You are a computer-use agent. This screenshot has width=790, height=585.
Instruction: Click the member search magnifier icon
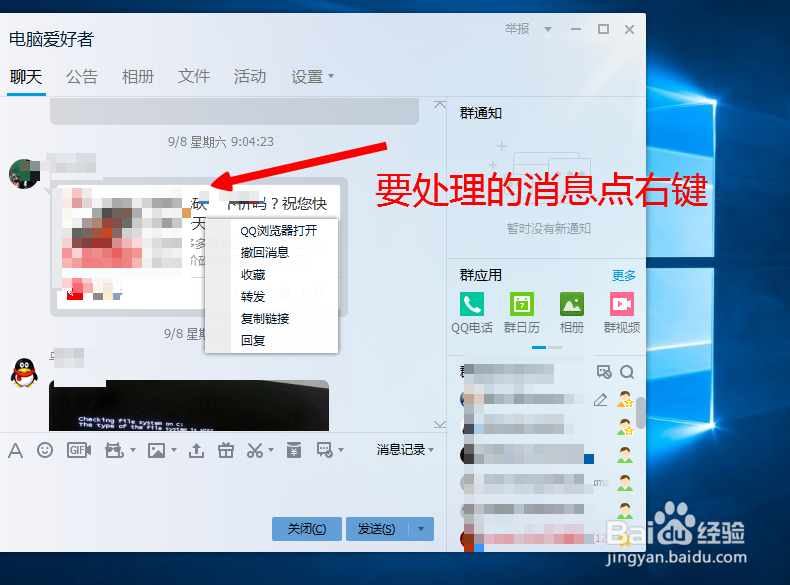[x=627, y=372]
